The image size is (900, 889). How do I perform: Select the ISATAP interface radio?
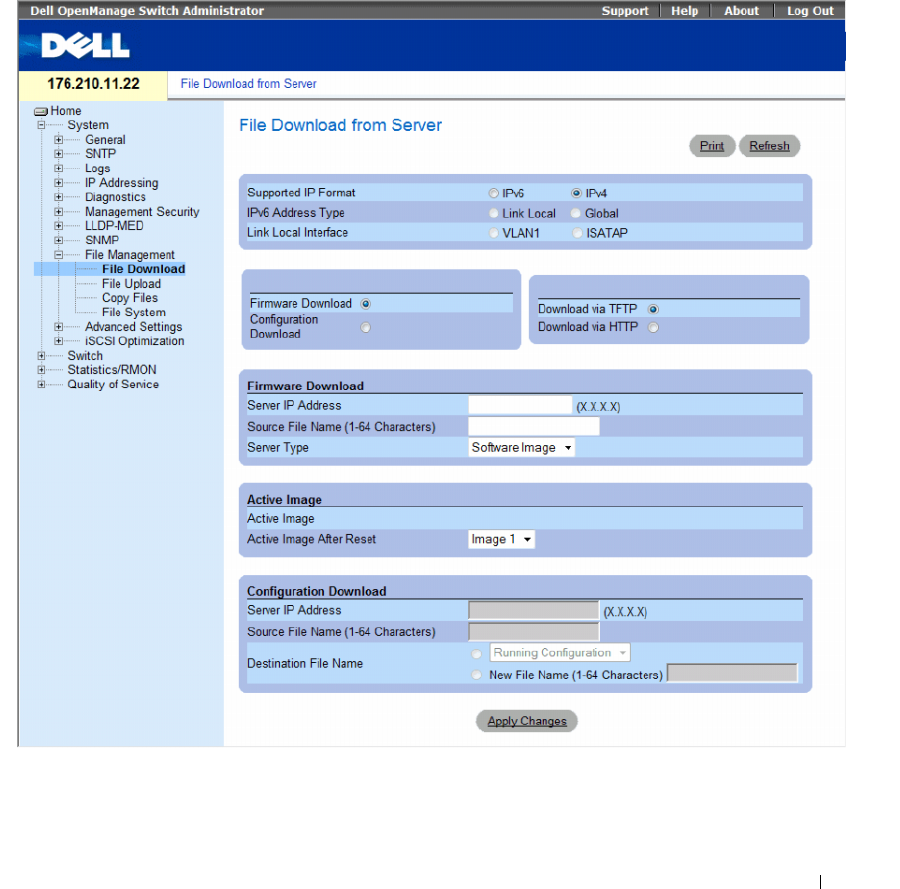point(577,233)
